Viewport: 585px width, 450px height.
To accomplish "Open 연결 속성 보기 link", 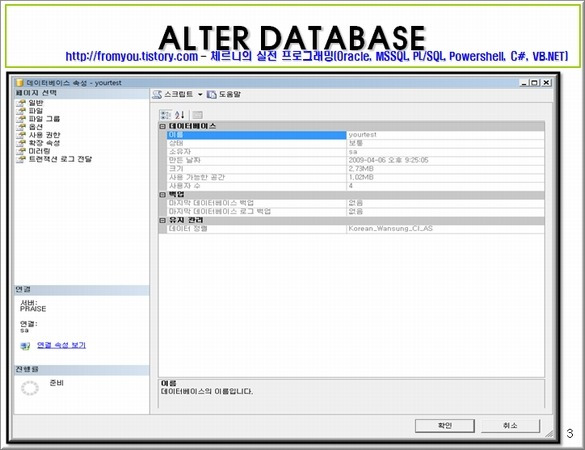I will click(61, 345).
